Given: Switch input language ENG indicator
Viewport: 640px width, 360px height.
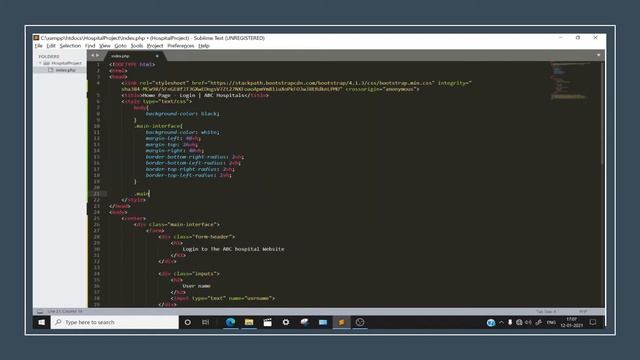Looking at the screenshot, I should 551,322.
